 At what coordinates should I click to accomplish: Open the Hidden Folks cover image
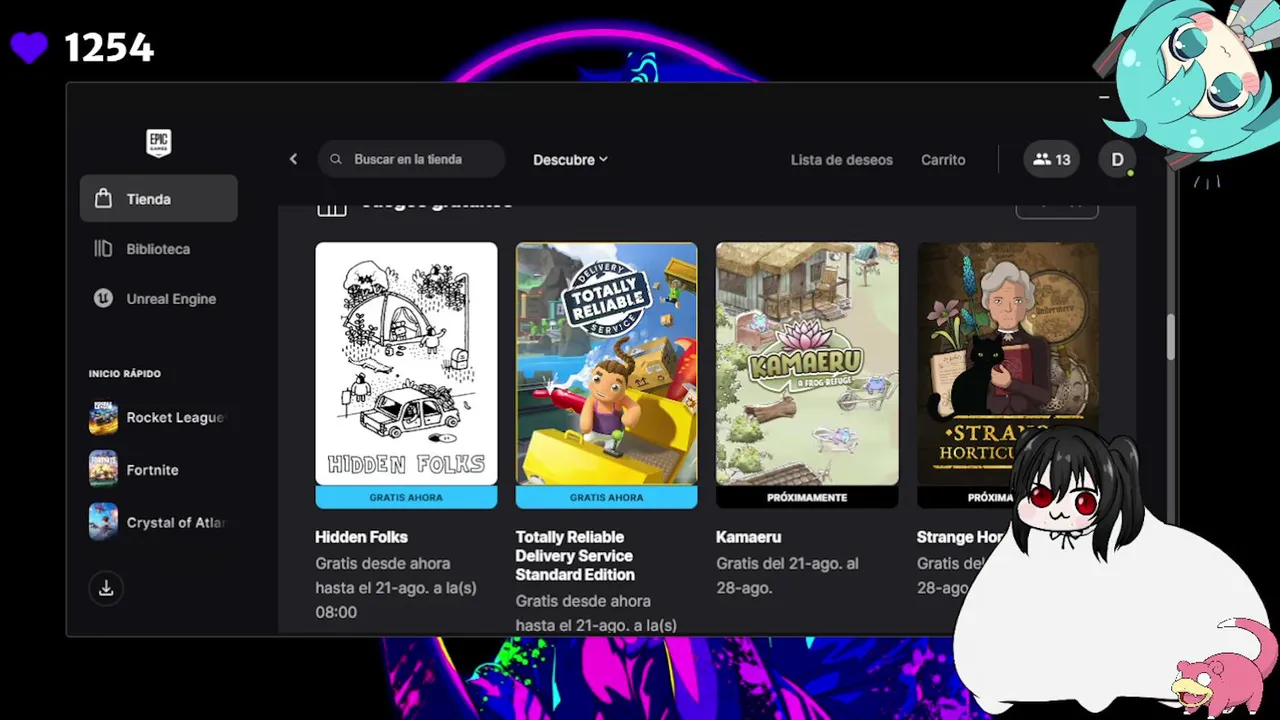(x=406, y=364)
